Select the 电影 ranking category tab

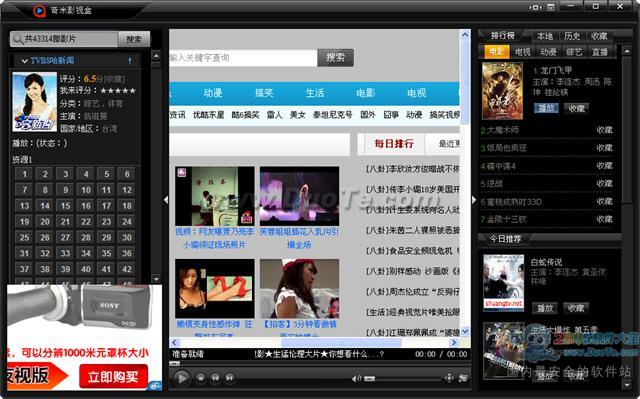click(x=496, y=52)
